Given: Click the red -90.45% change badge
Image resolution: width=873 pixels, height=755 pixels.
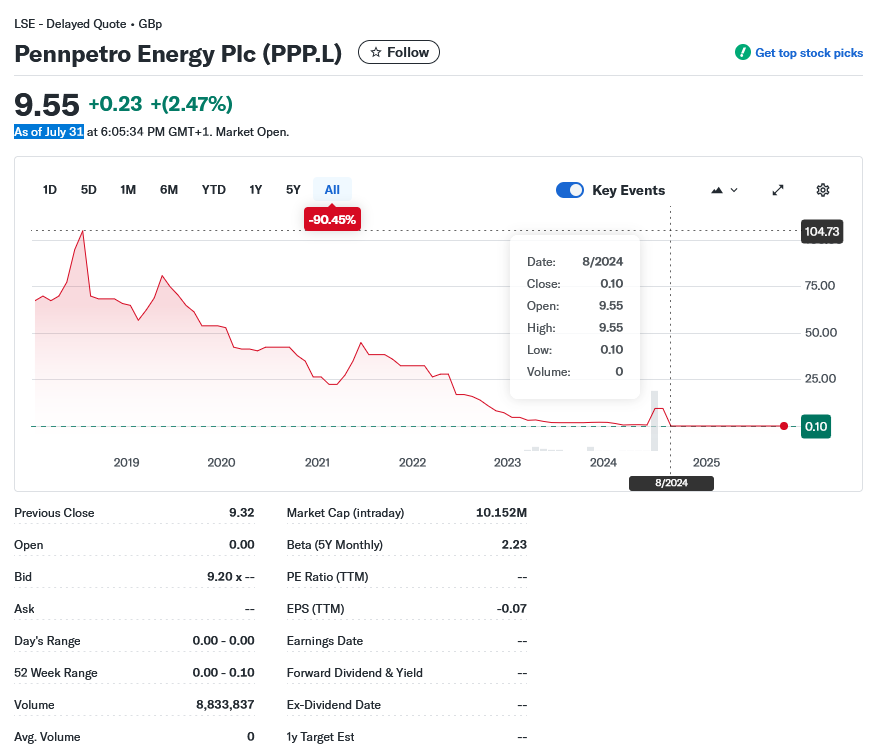Looking at the screenshot, I should [332, 218].
